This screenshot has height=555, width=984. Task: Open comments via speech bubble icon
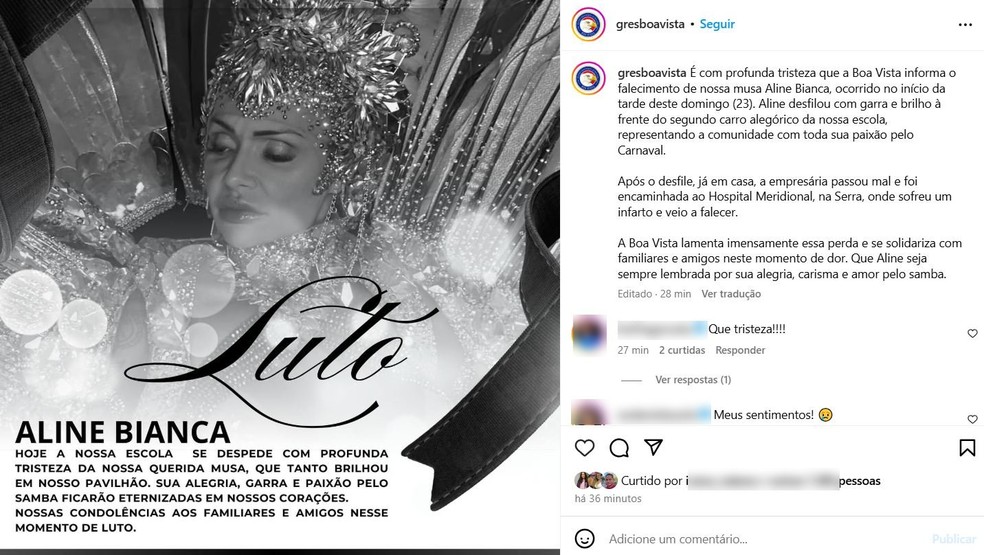(x=619, y=448)
